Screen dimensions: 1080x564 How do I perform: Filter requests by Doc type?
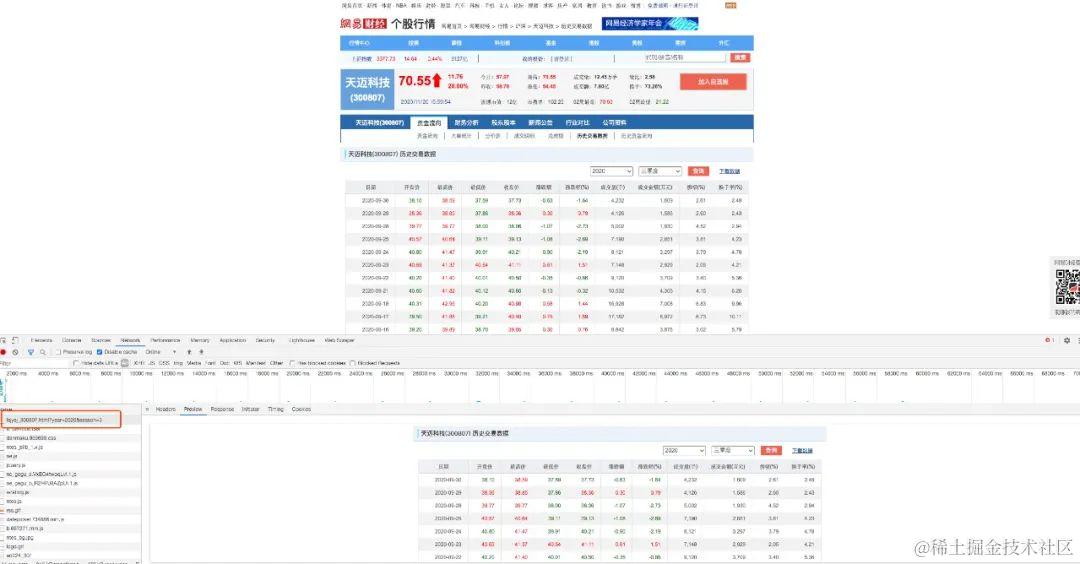(225, 363)
